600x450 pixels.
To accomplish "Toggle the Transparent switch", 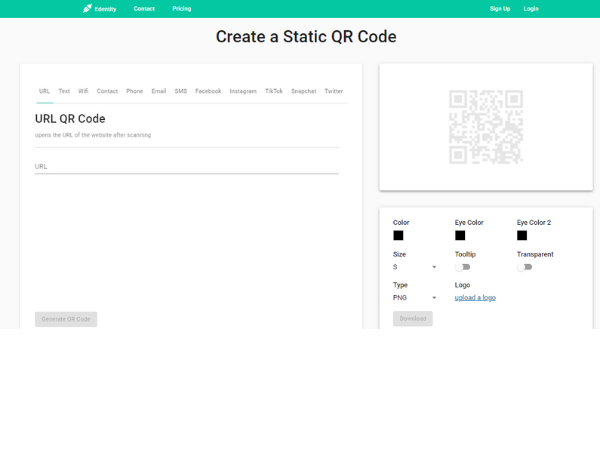I will (525, 267).
